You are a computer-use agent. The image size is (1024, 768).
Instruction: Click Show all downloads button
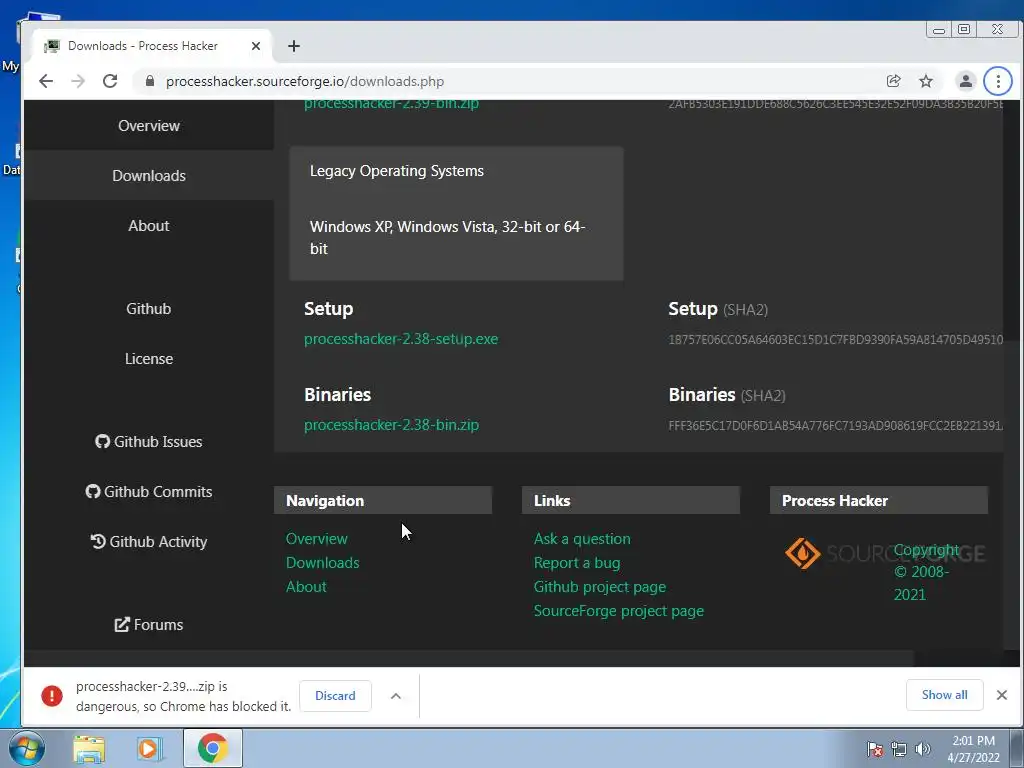[944, 695]
